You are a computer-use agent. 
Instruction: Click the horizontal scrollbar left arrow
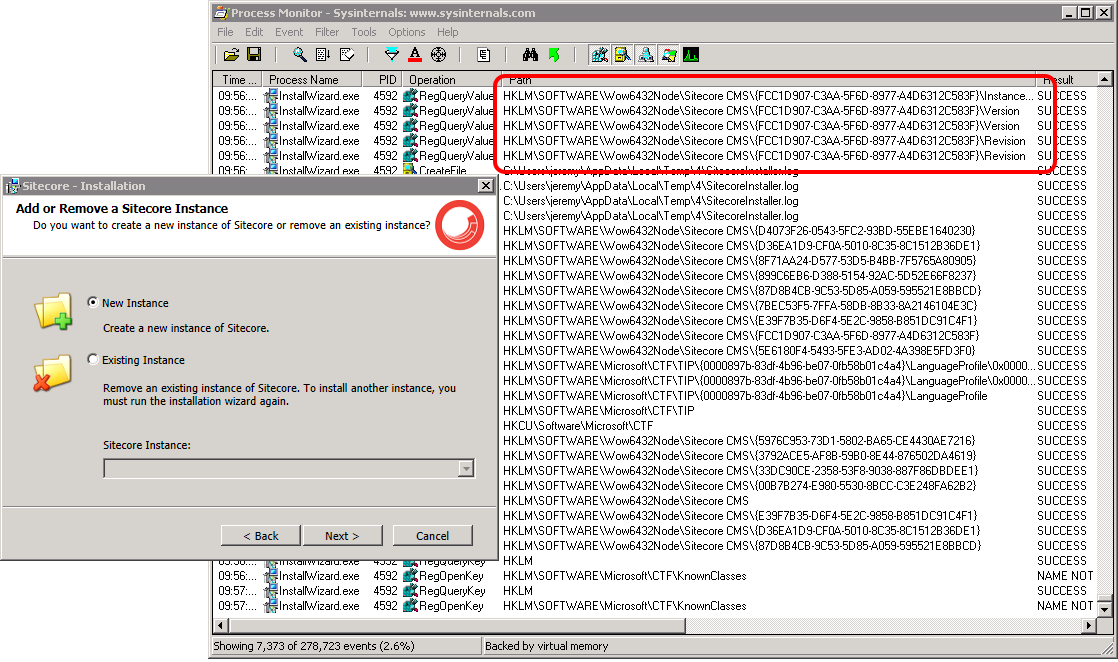coord(220,626)
